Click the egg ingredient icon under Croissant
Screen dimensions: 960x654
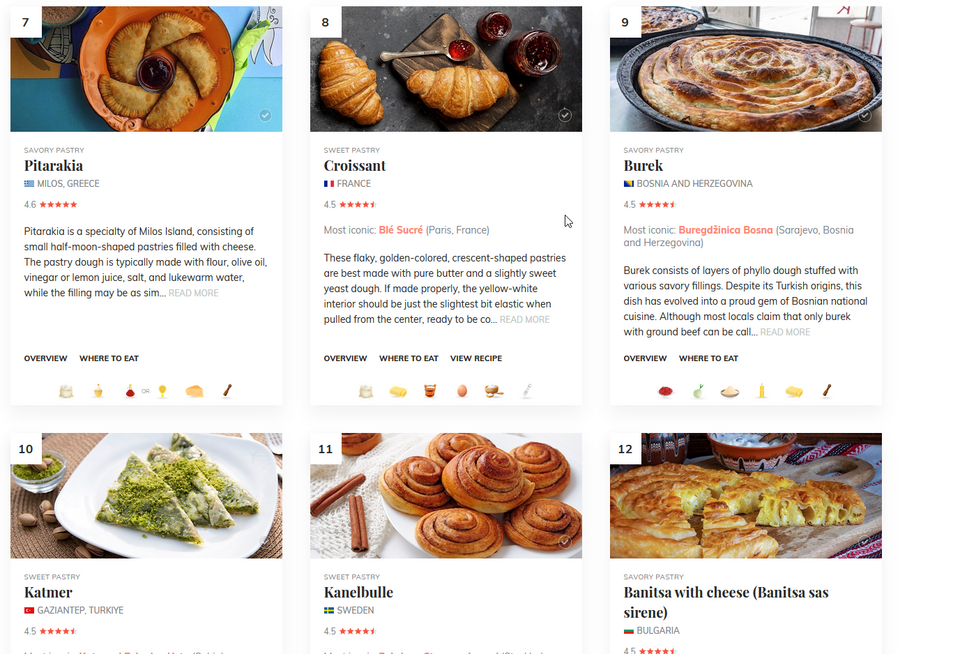462,391
